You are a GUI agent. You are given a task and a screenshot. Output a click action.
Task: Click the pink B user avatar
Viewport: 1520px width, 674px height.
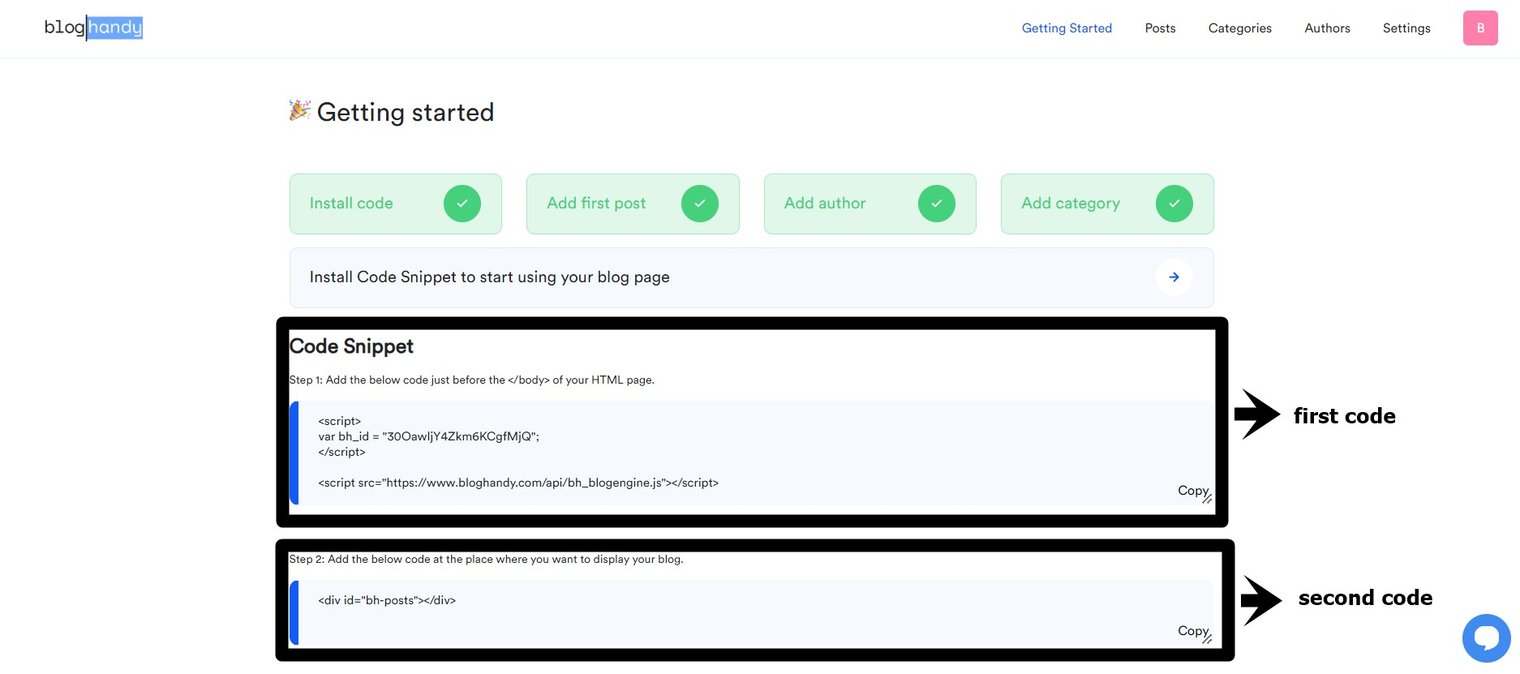pos(1480,28)
